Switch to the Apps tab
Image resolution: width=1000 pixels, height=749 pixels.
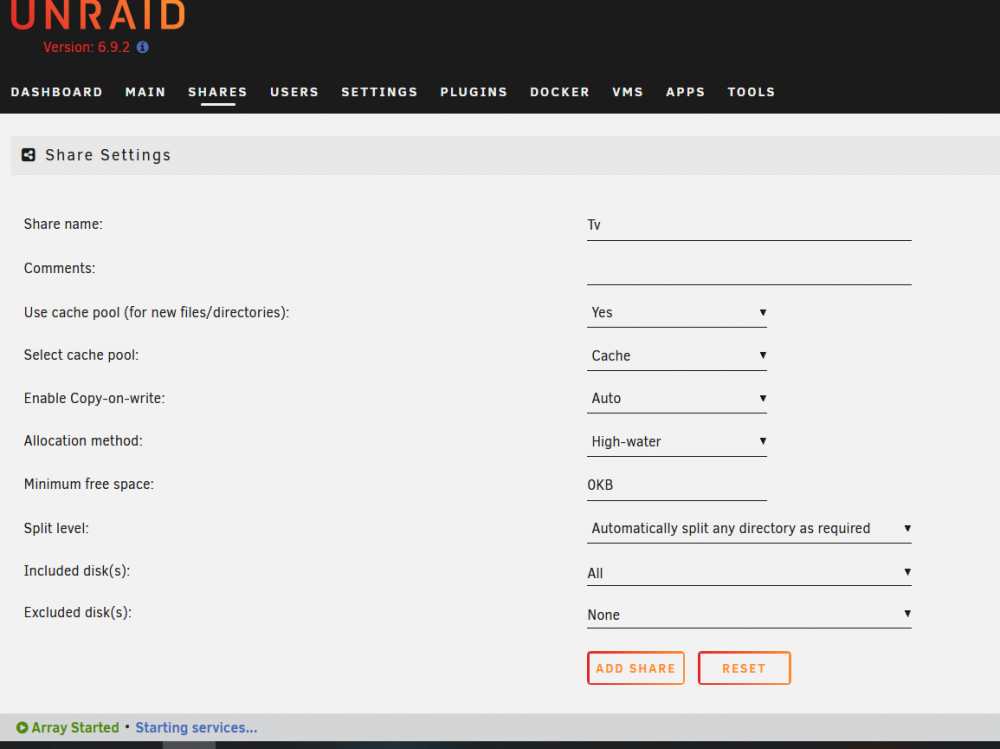[686, 92]
